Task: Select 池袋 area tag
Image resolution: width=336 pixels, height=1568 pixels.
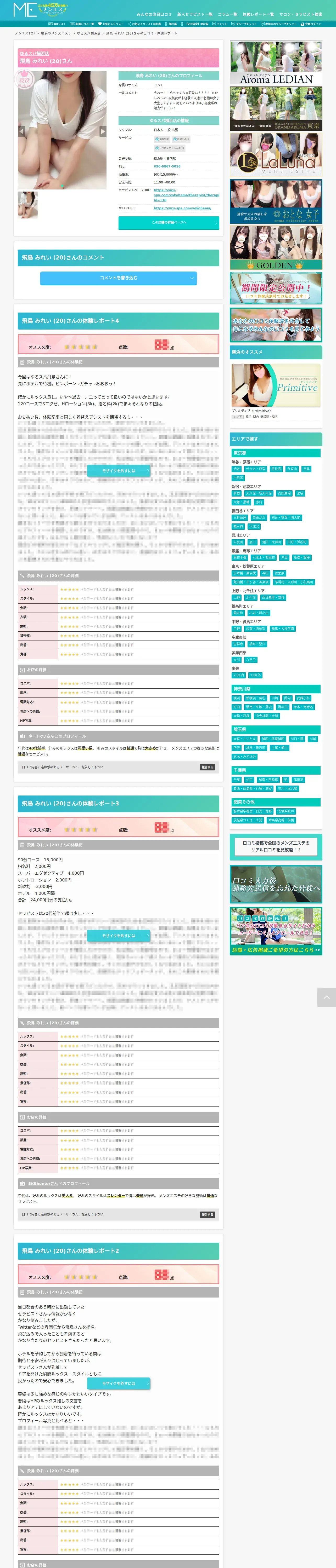Action: pyautogui.click(x=300, y=494)
